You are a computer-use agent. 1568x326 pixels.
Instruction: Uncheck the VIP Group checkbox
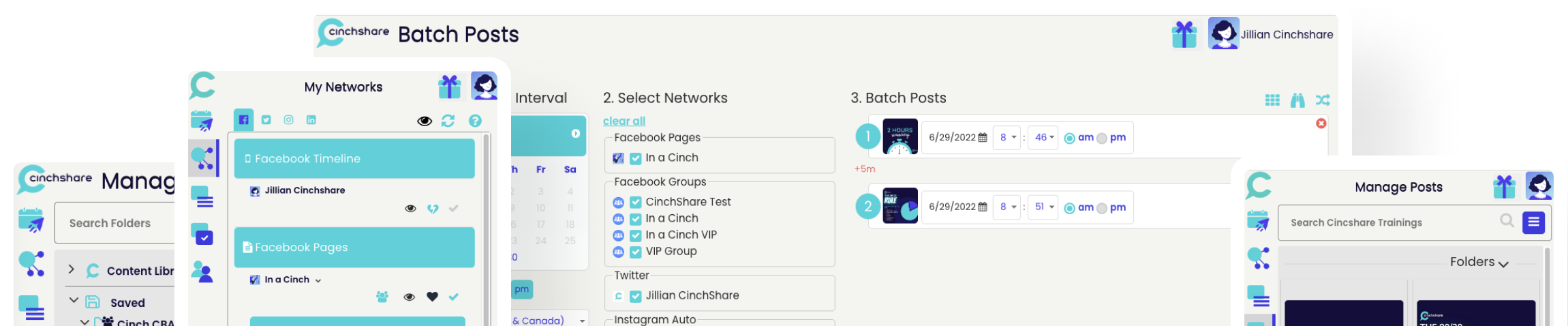click(x=635, y=252)
